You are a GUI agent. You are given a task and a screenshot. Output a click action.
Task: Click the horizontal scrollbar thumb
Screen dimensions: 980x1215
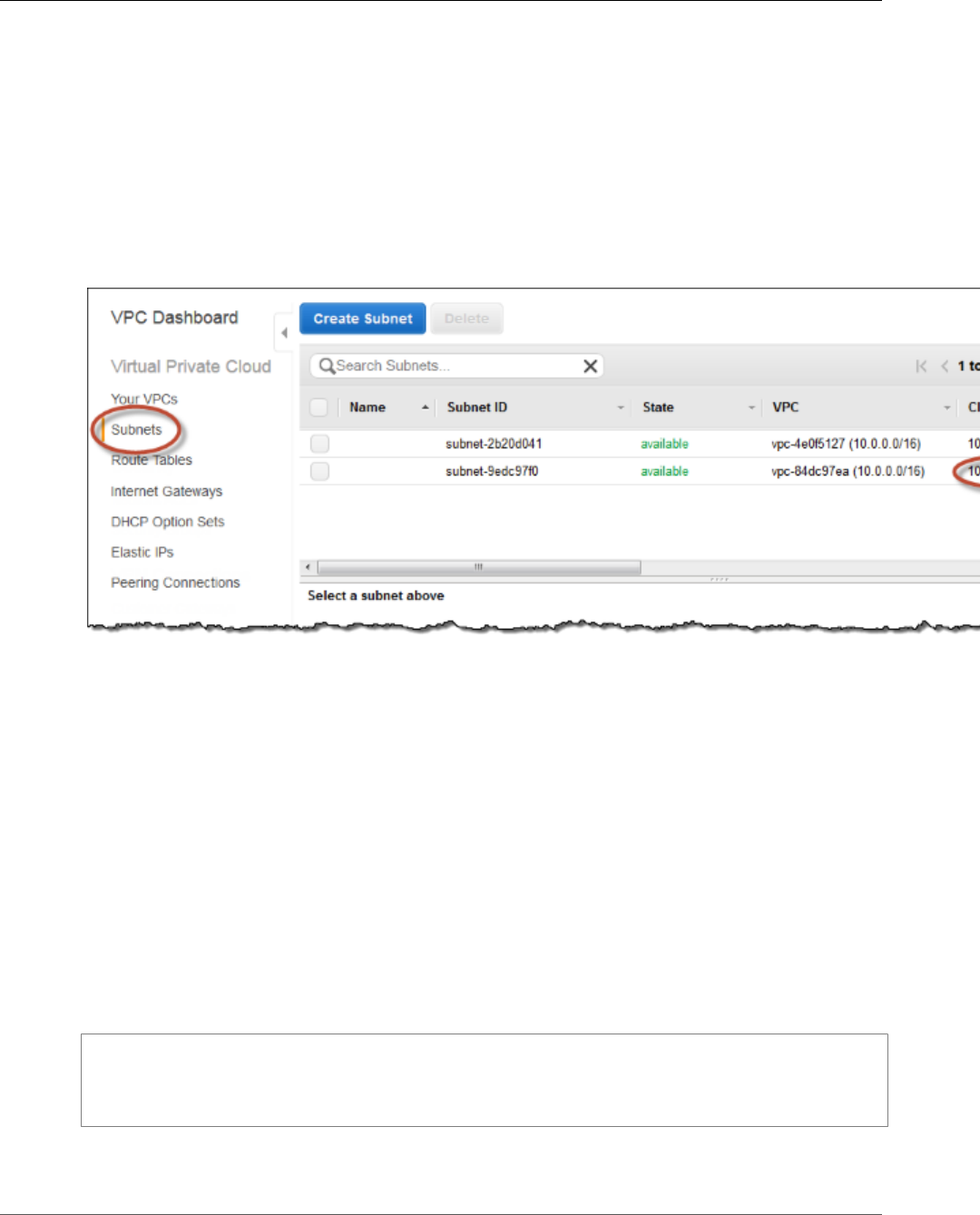478,567
